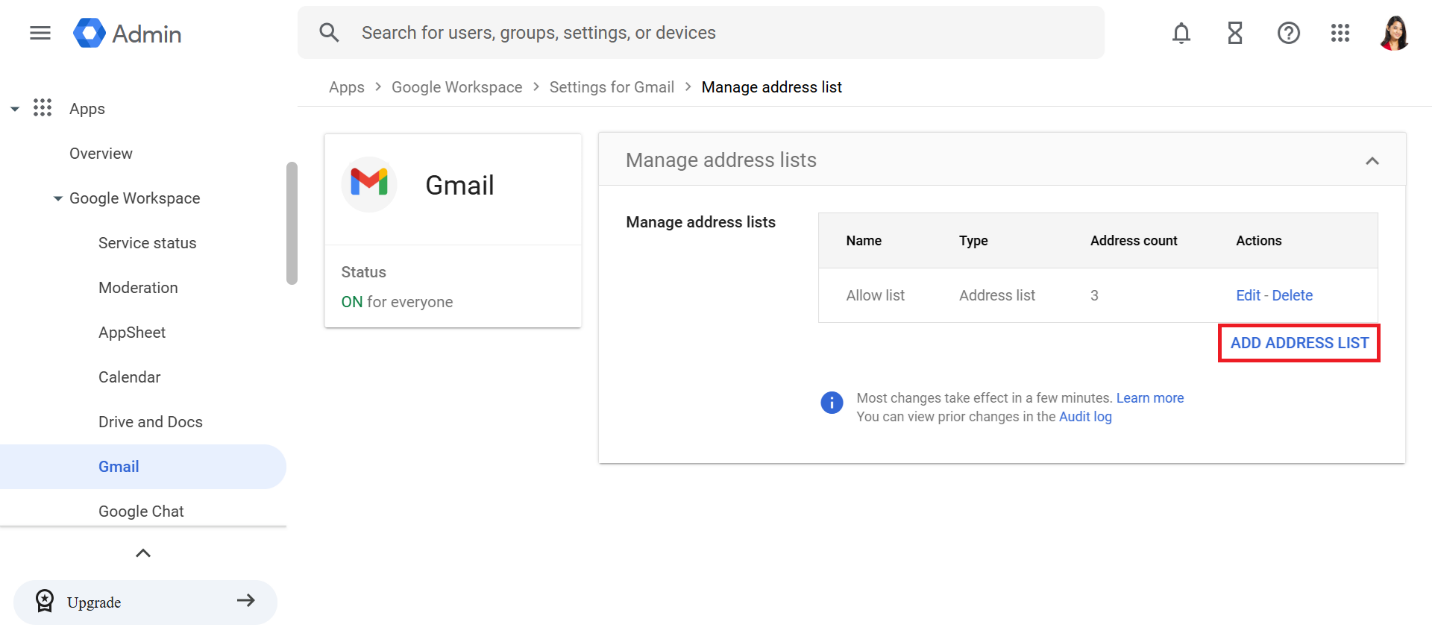This screenshot has width=1432, height=639.
Task: Go to Apps breadcrumb
Action: pos(346,87)
